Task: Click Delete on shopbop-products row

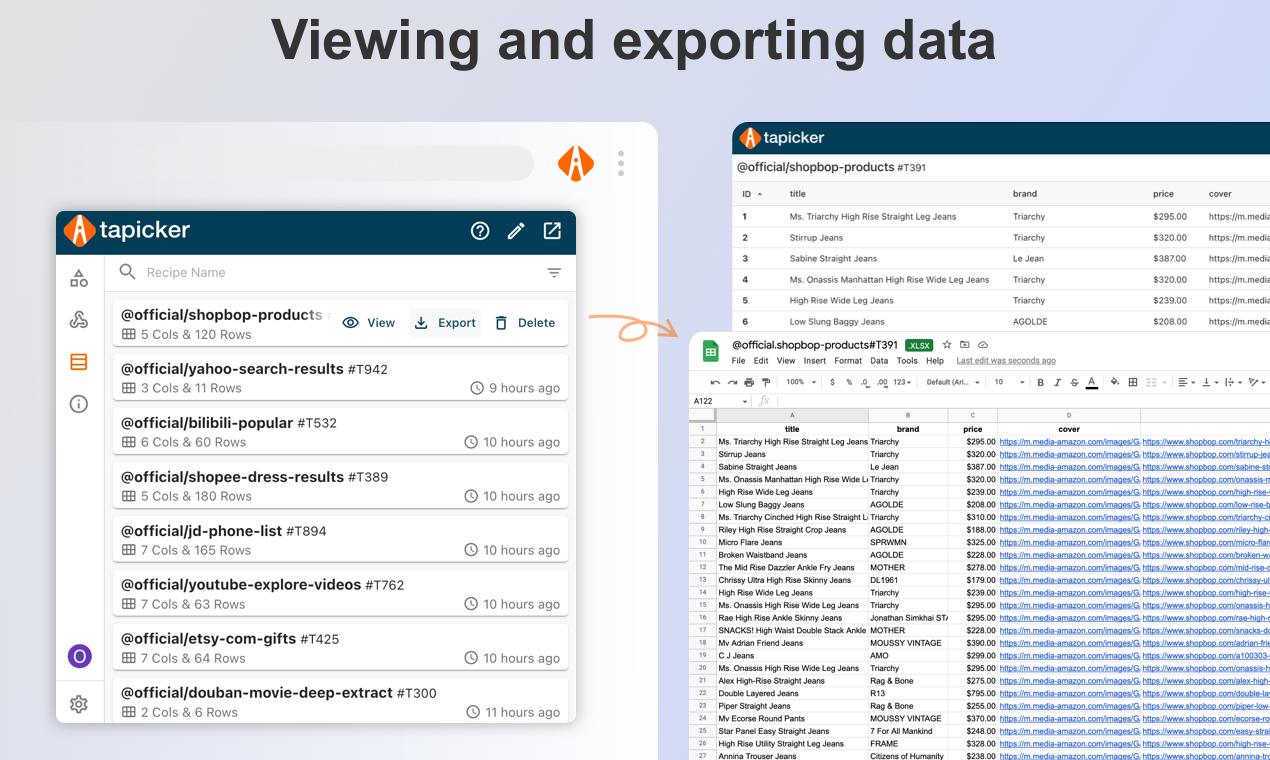Action: click(525, 323)
